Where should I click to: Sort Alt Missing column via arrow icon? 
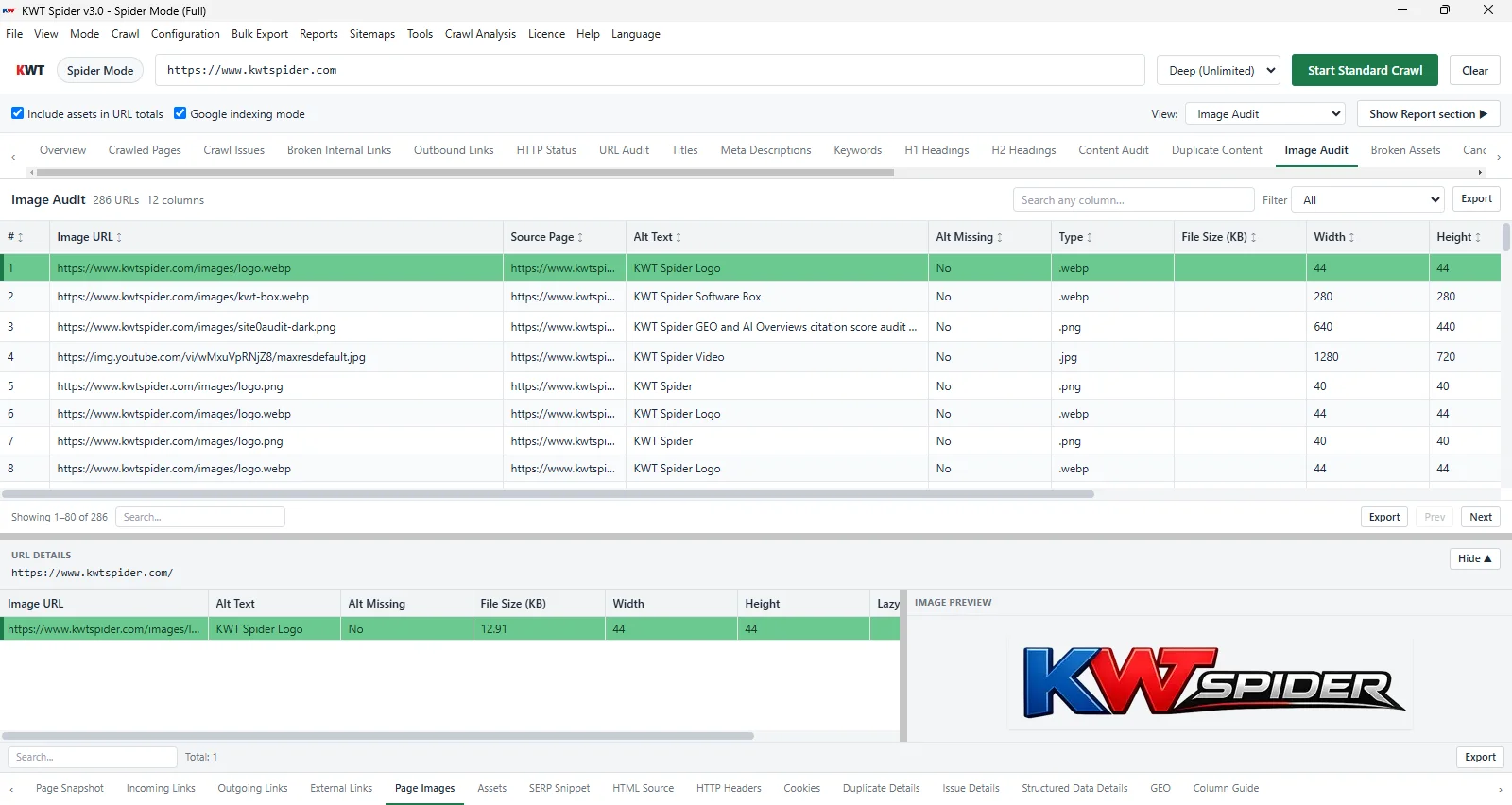[x=1000, y=238]
